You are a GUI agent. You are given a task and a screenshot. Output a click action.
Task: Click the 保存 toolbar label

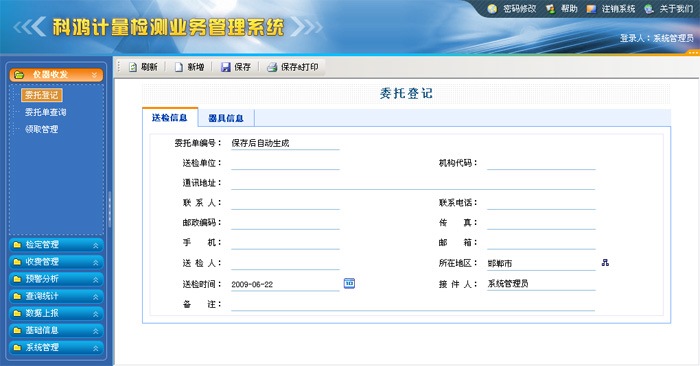pos(242,67)
